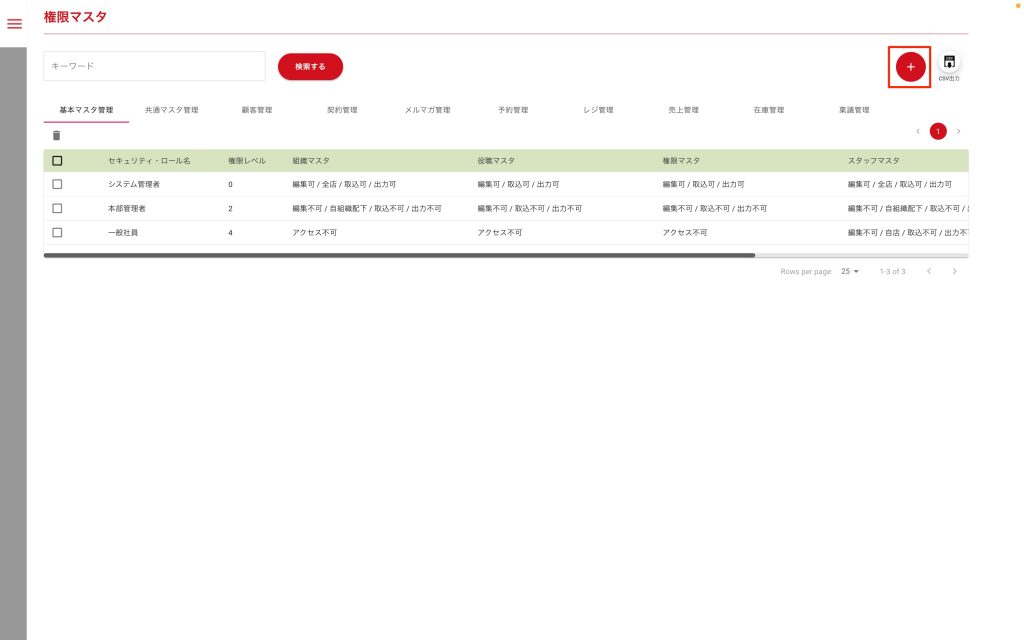This screenshot has width=1024, height=640.
Task: Select the 本部管理者 row checkbox
Action: [57, 208]
